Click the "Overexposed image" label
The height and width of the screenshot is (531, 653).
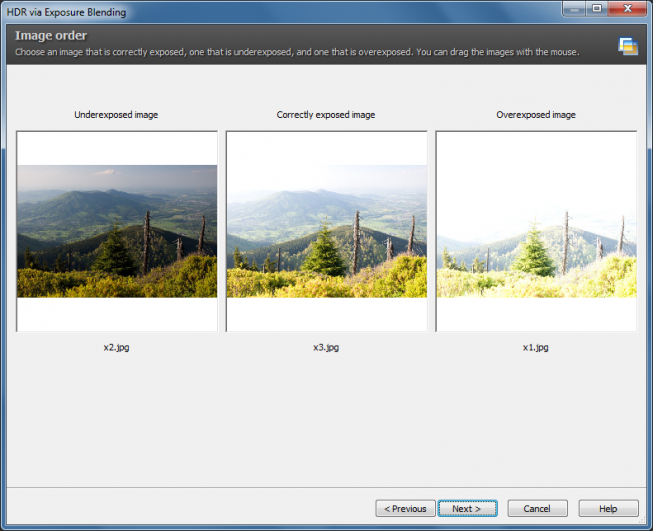pyautogui.click(x=536, y=115)
